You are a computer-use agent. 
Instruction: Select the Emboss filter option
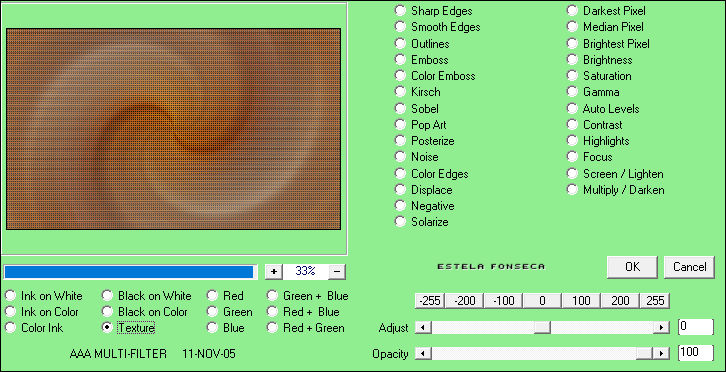pyautogui.click(x=421, y=60)
